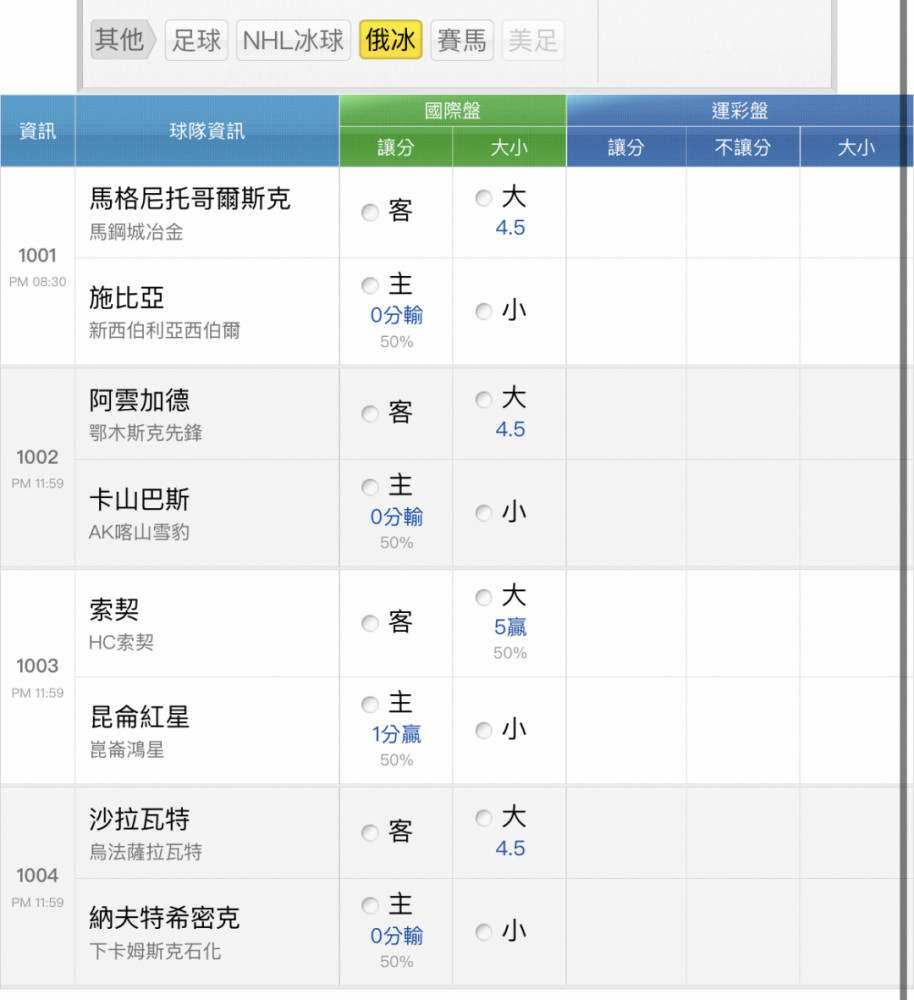914x1000 pixels.
Task: Click 卡山巴斯 team name
Action: 139,499
